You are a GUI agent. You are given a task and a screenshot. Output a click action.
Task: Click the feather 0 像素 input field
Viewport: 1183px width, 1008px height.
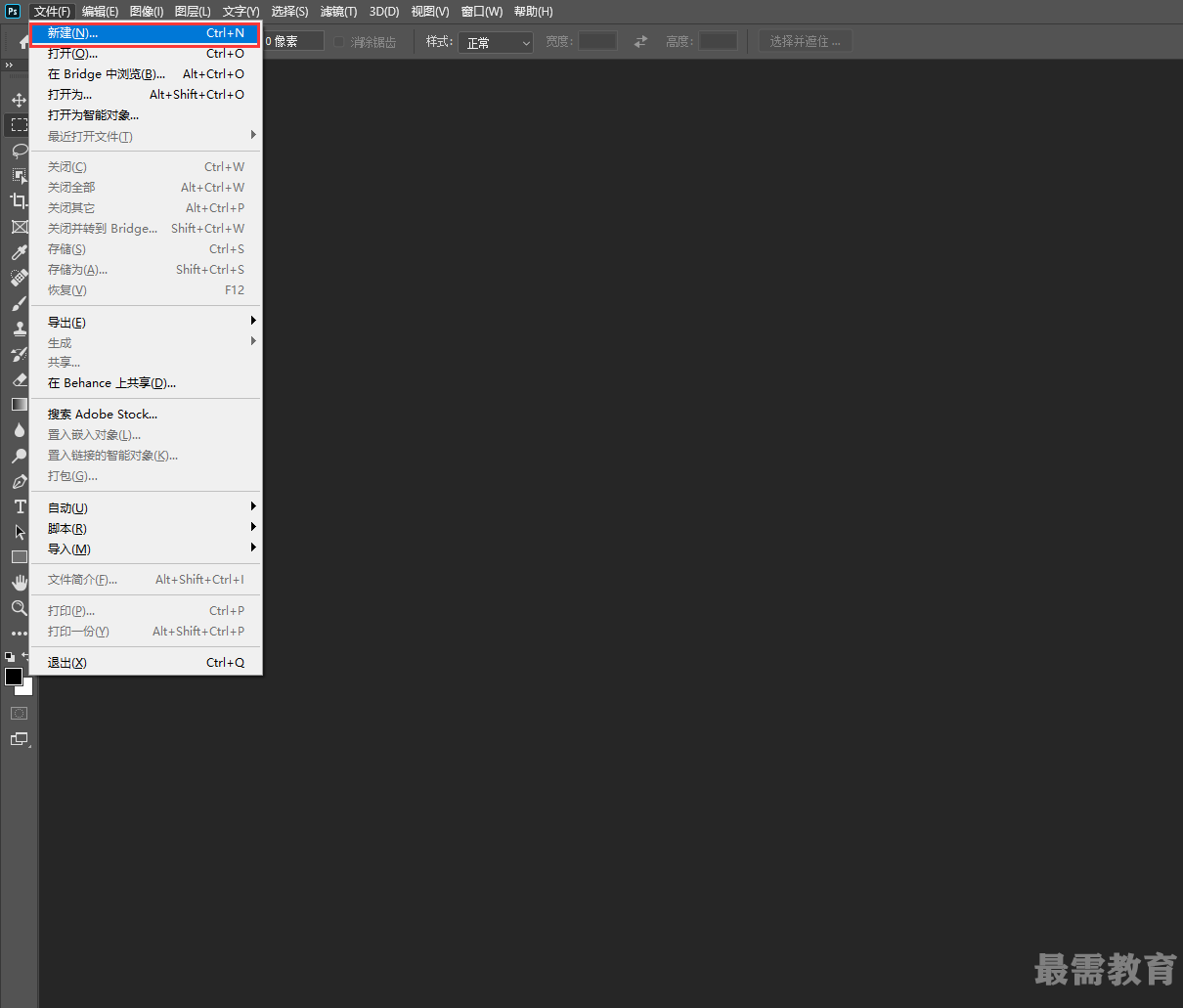(293, 41)
